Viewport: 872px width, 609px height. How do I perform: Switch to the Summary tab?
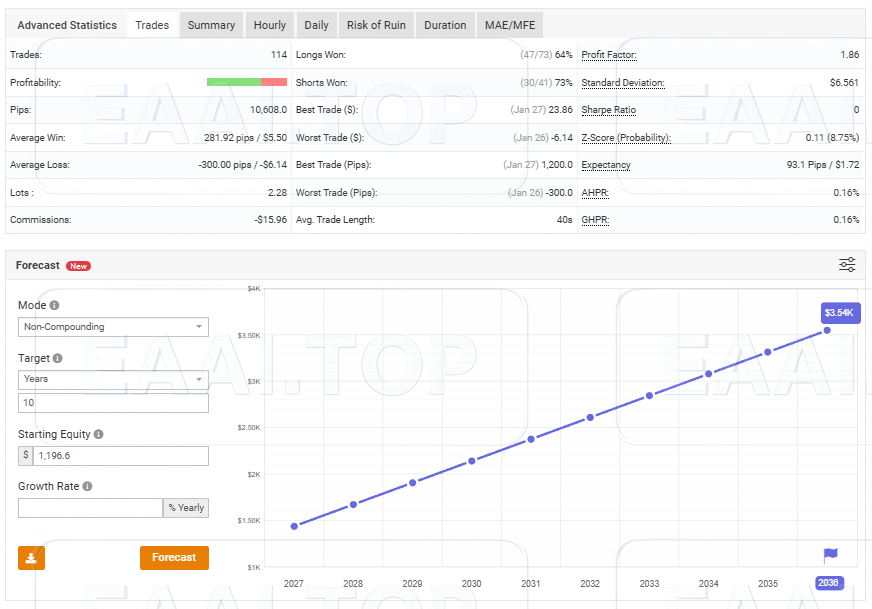pyautogui.click(x=211, y=25)
